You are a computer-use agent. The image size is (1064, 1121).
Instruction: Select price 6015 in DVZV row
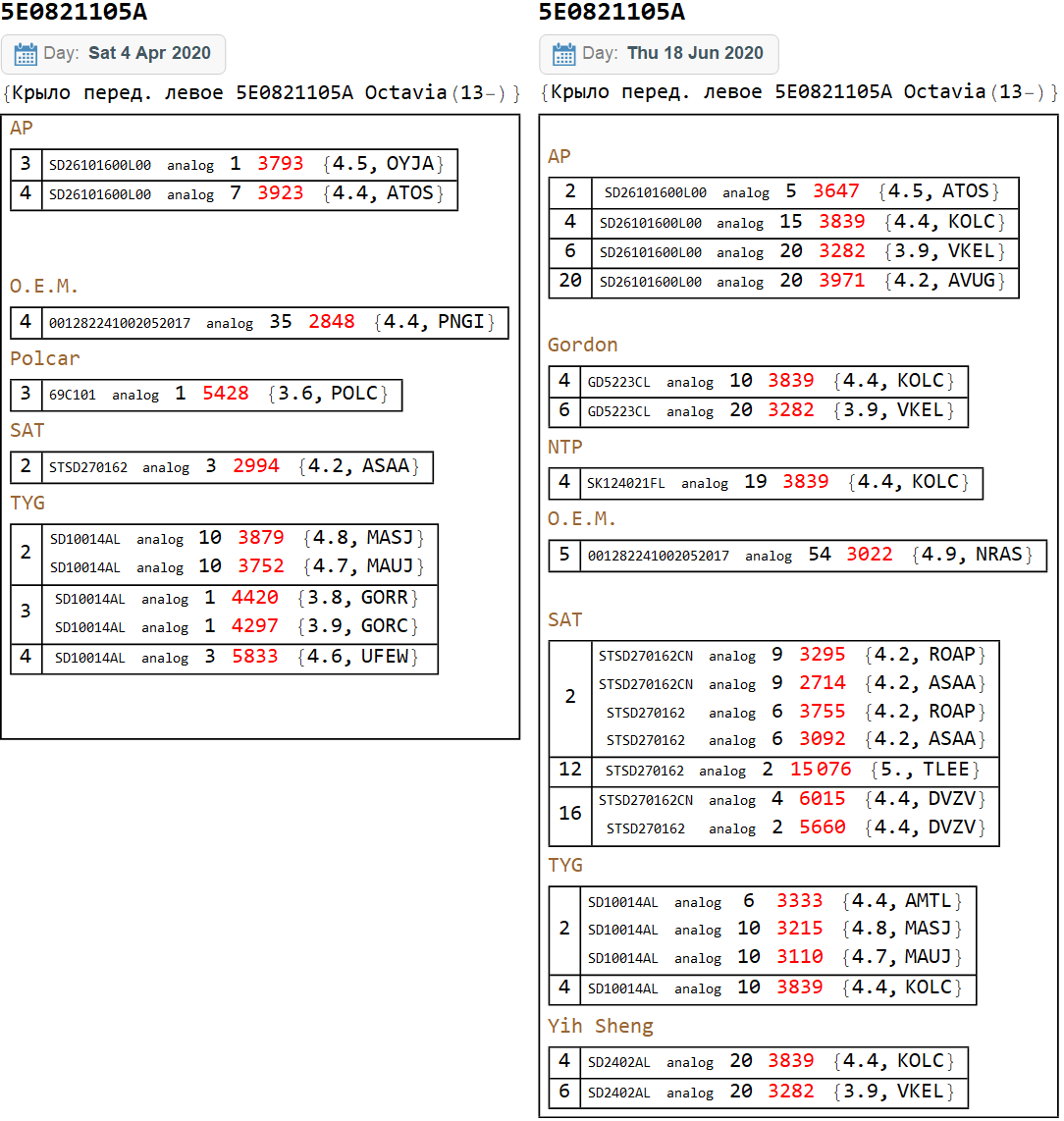(x=823, y=799)
